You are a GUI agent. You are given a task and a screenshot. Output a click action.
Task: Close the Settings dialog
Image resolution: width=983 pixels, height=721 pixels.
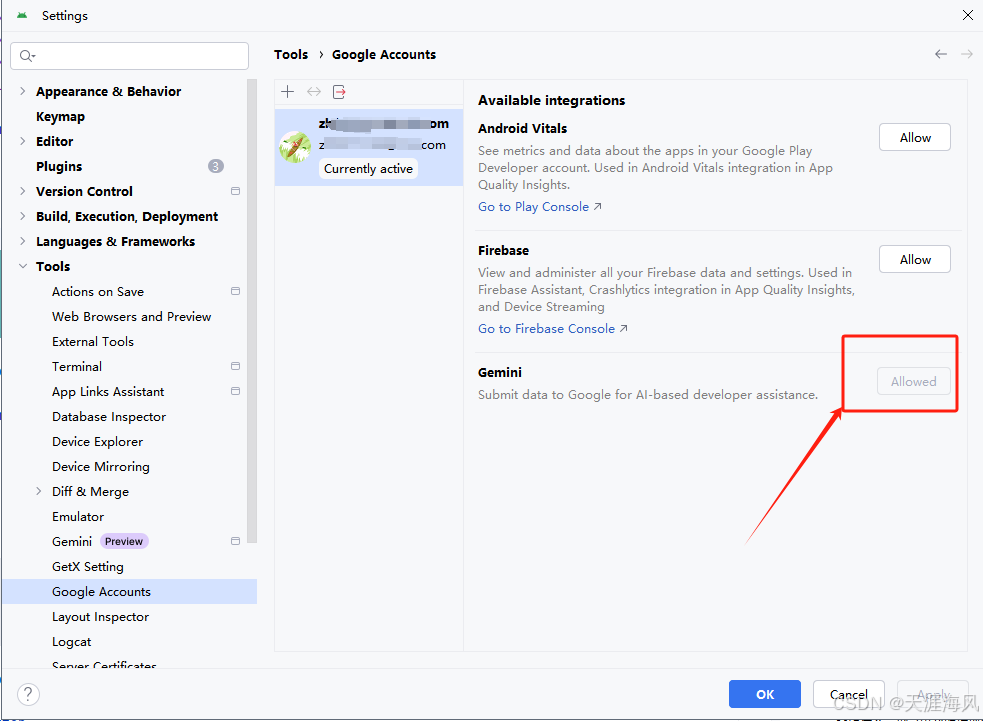[967, 15]
